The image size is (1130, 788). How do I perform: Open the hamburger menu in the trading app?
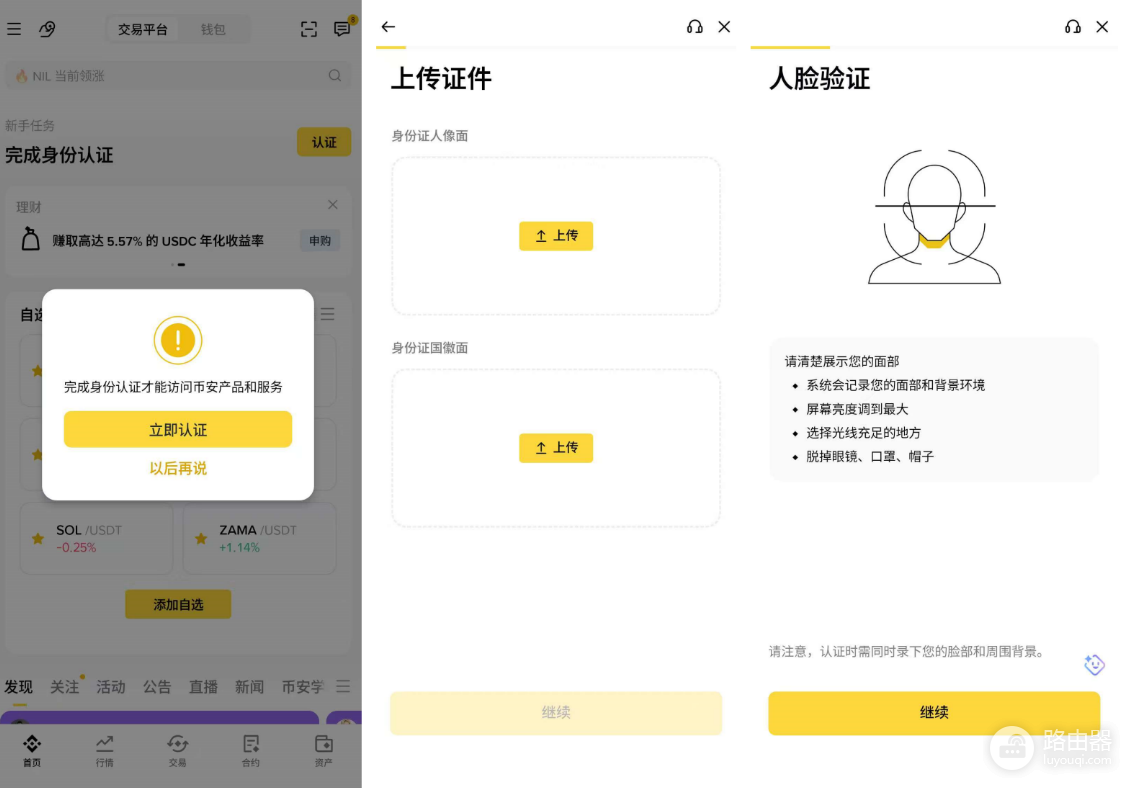(x=14, y=29)
